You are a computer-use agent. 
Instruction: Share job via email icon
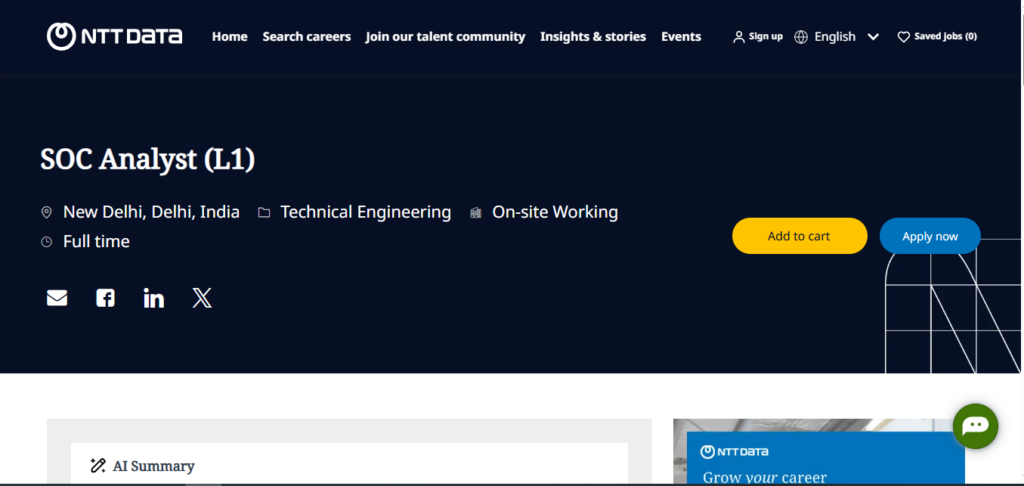click(x=57, y=299)
